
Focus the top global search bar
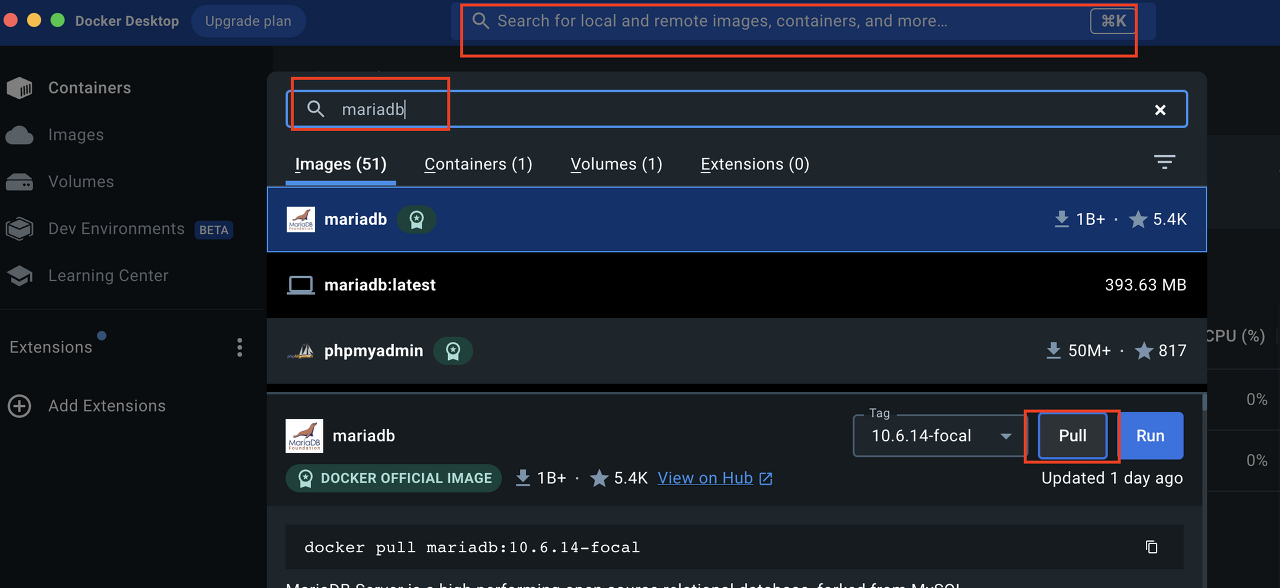pyautogui.click(x=802, y=21)
